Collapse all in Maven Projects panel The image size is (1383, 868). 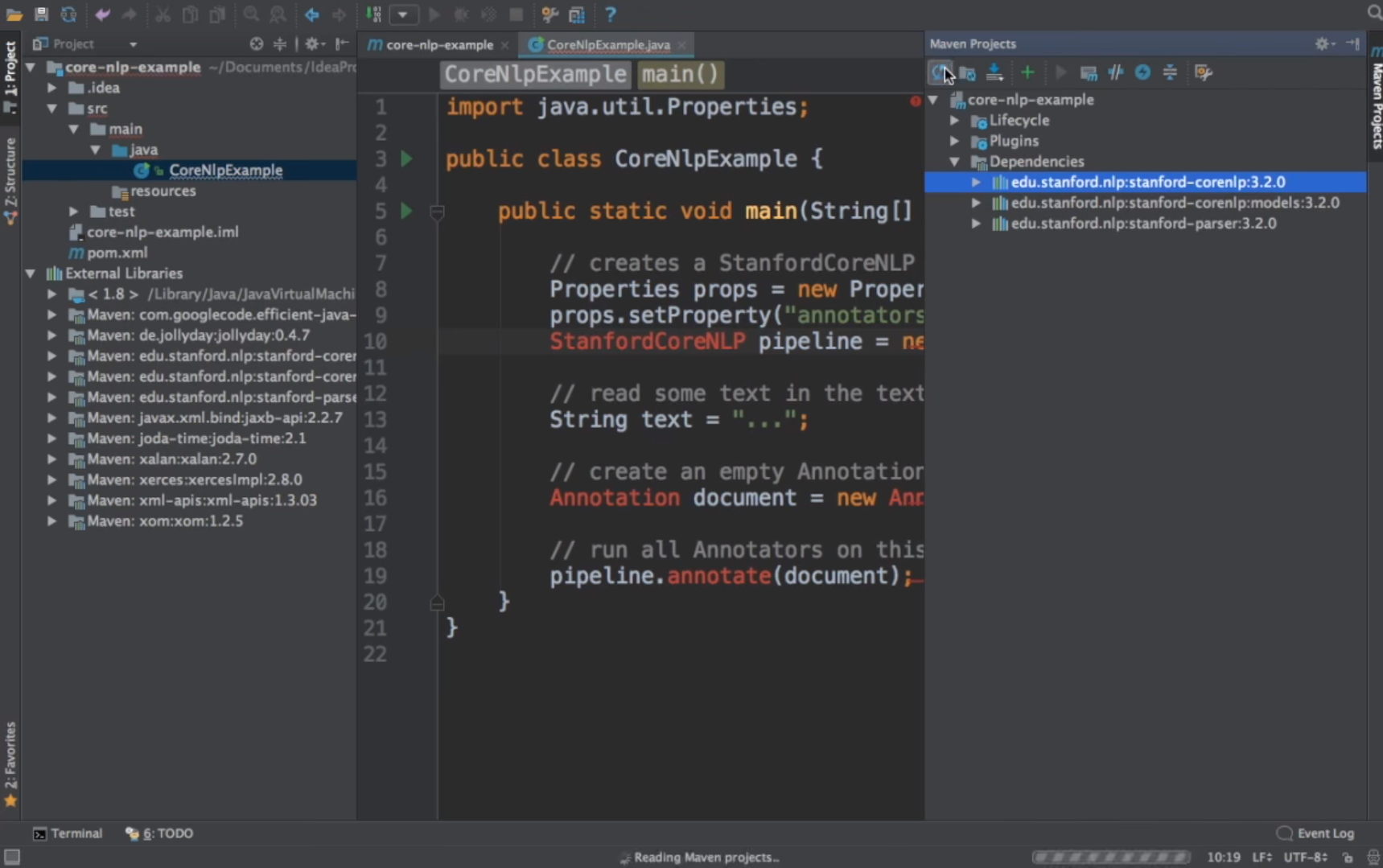[x=1170, y=72]
